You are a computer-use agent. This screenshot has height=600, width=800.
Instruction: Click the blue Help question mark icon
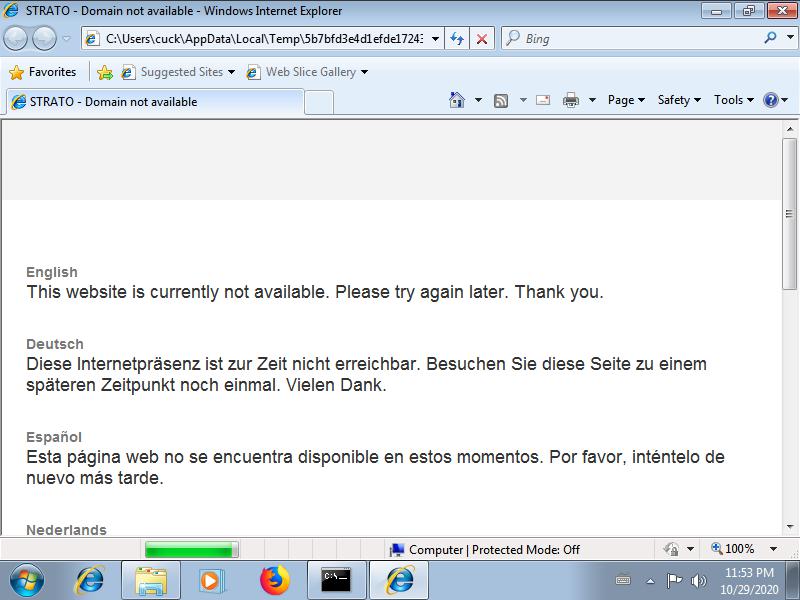pyautogui.click(x=770, y=100)
